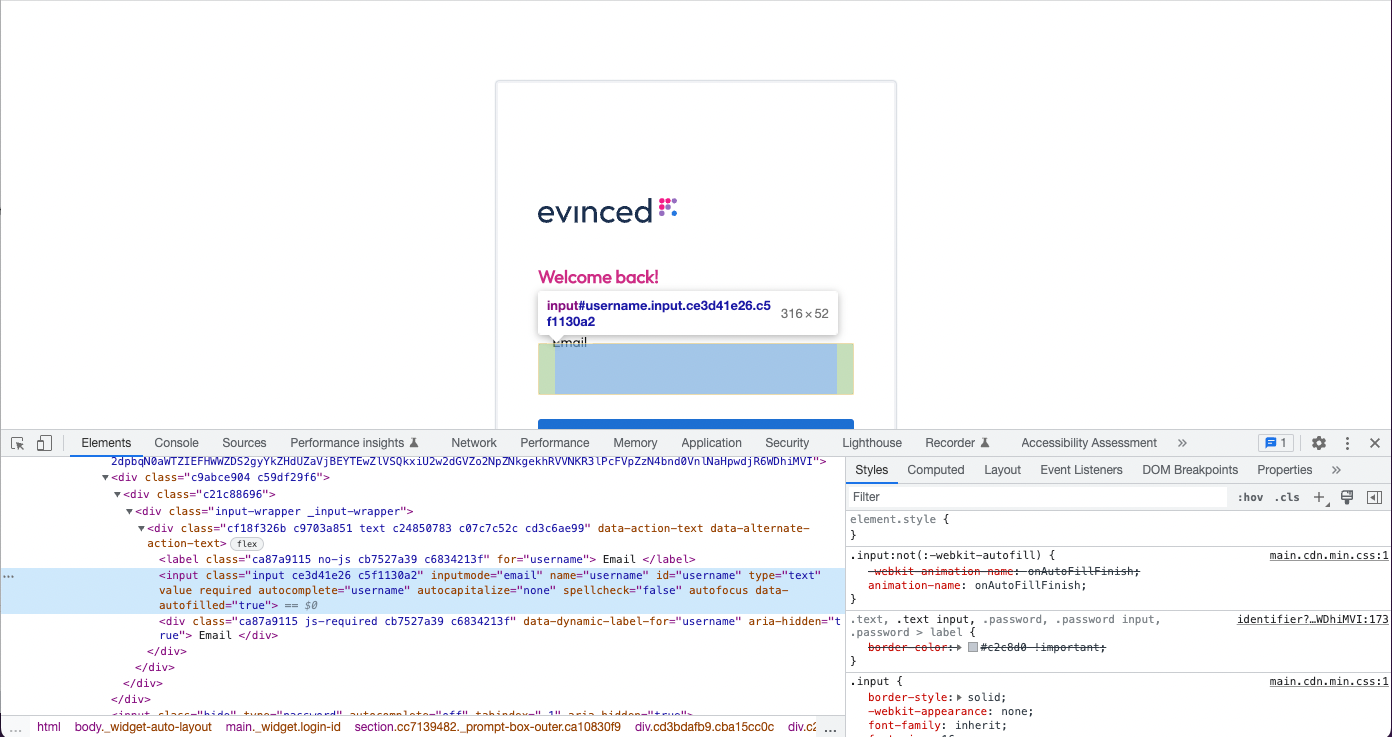Open the Sources tab
1392x737 pixels.
244,443
